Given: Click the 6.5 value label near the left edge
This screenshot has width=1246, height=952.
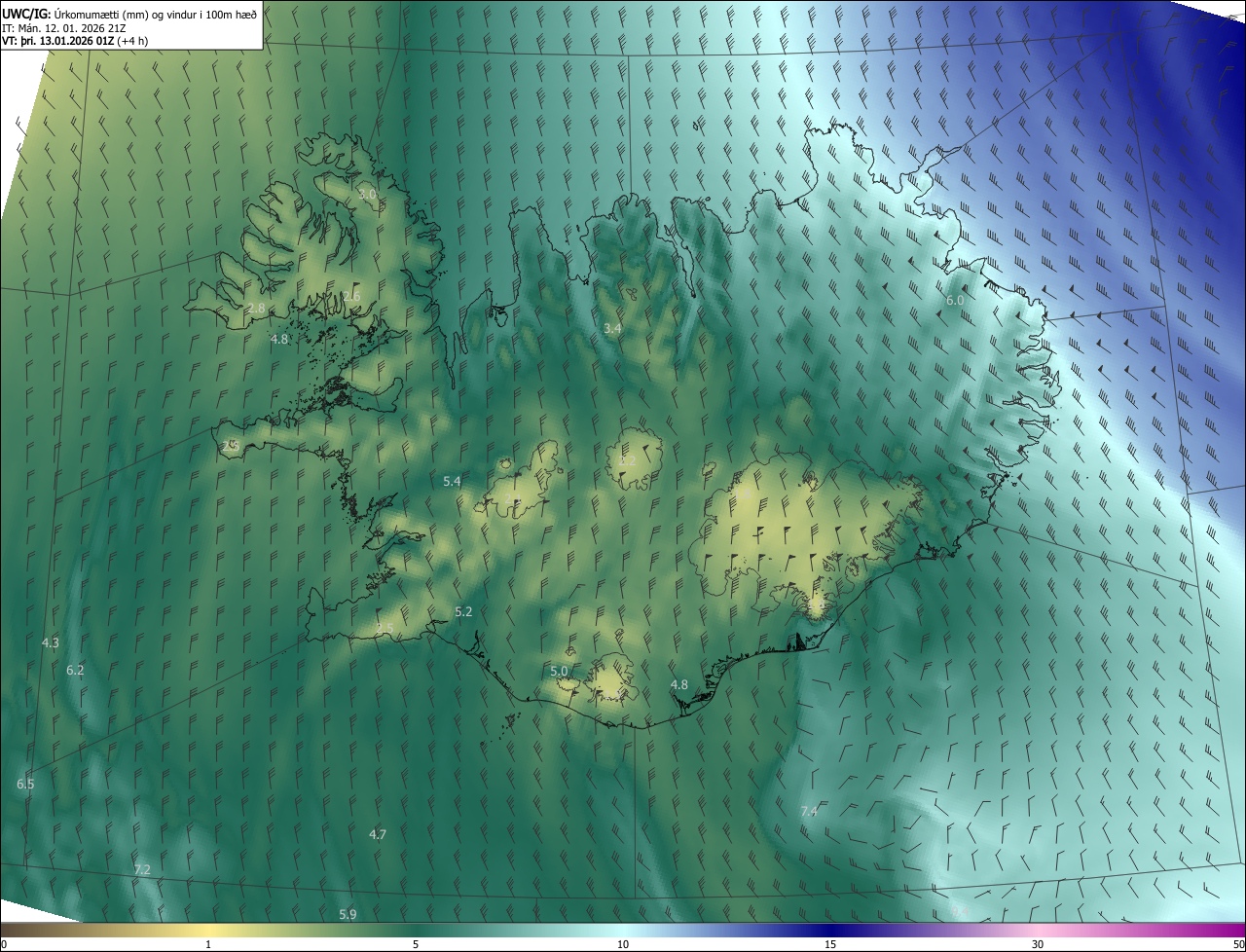Looking at the screenshot, I should 25,784.
